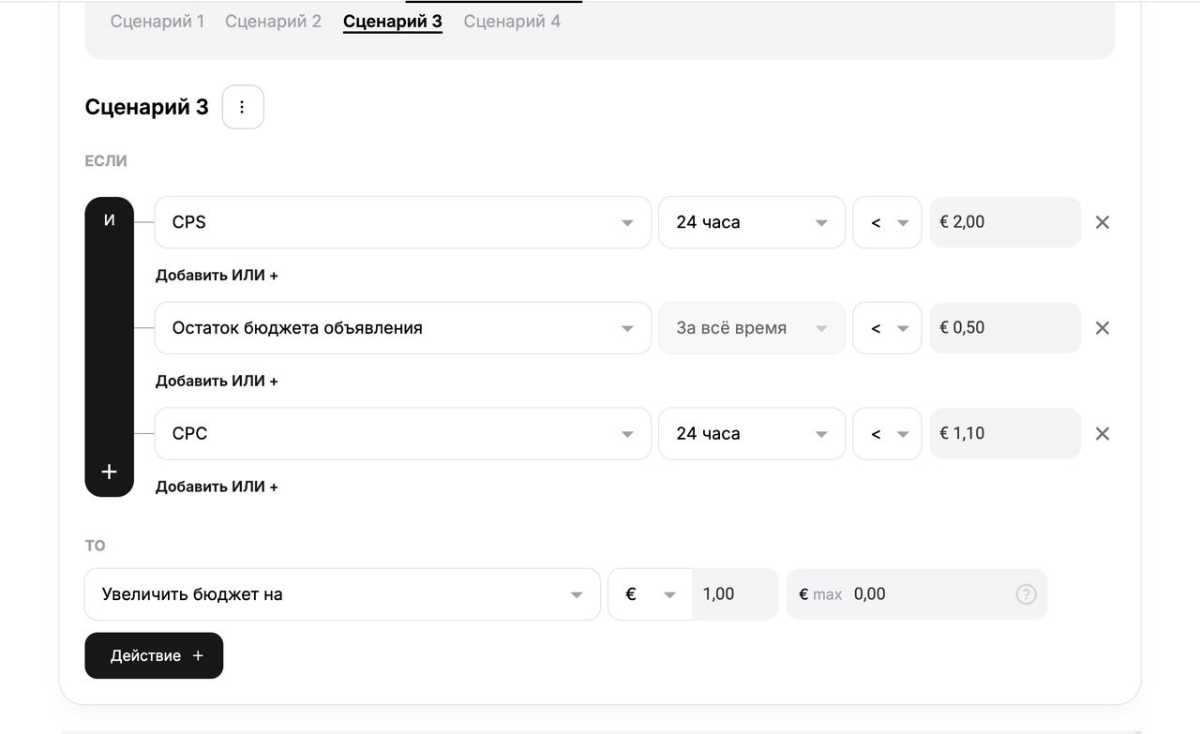
Task: Click the Действие + button
Action: point(154,656)
